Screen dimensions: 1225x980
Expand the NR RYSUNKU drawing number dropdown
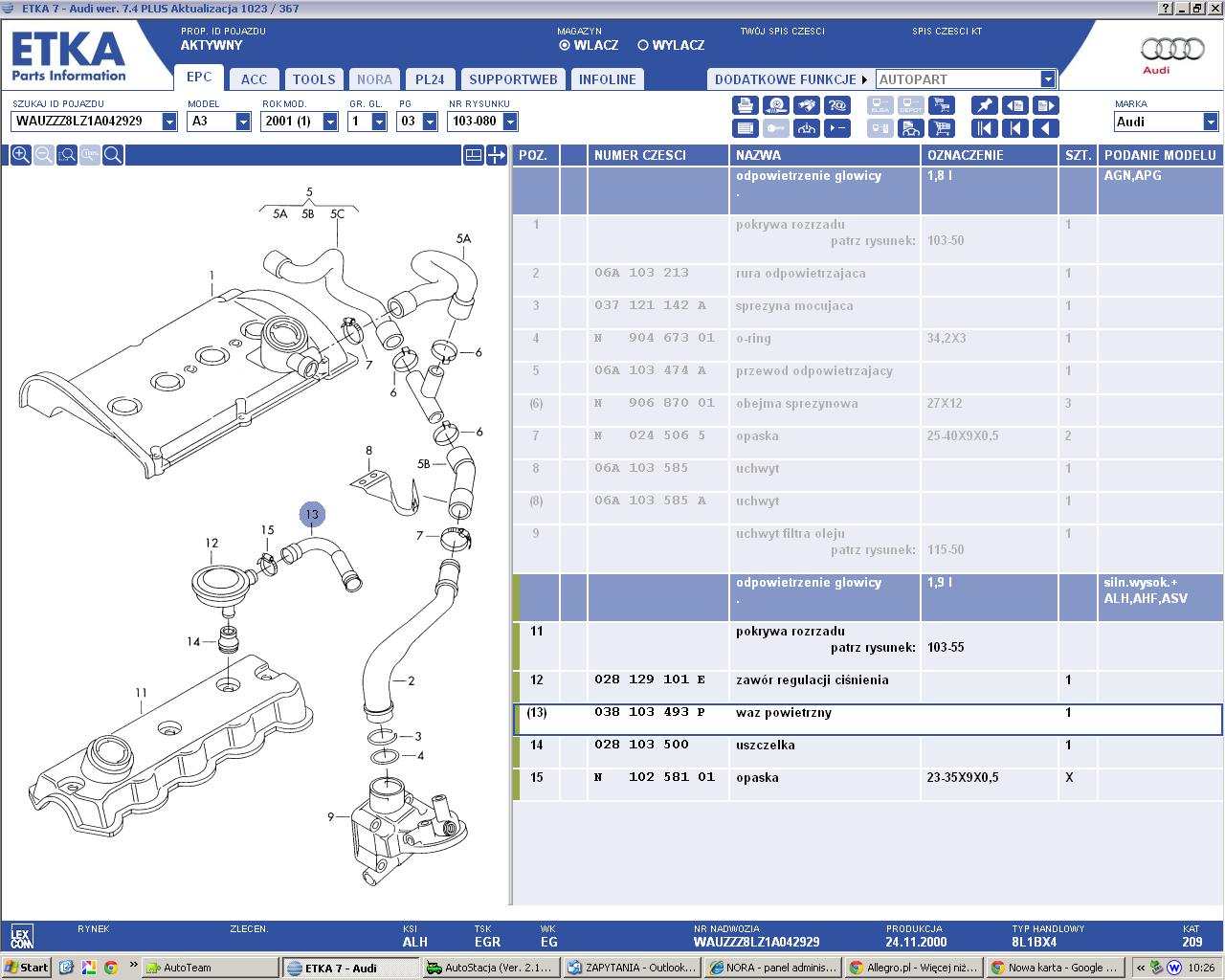pyautogui.click(x=510, y=122)
